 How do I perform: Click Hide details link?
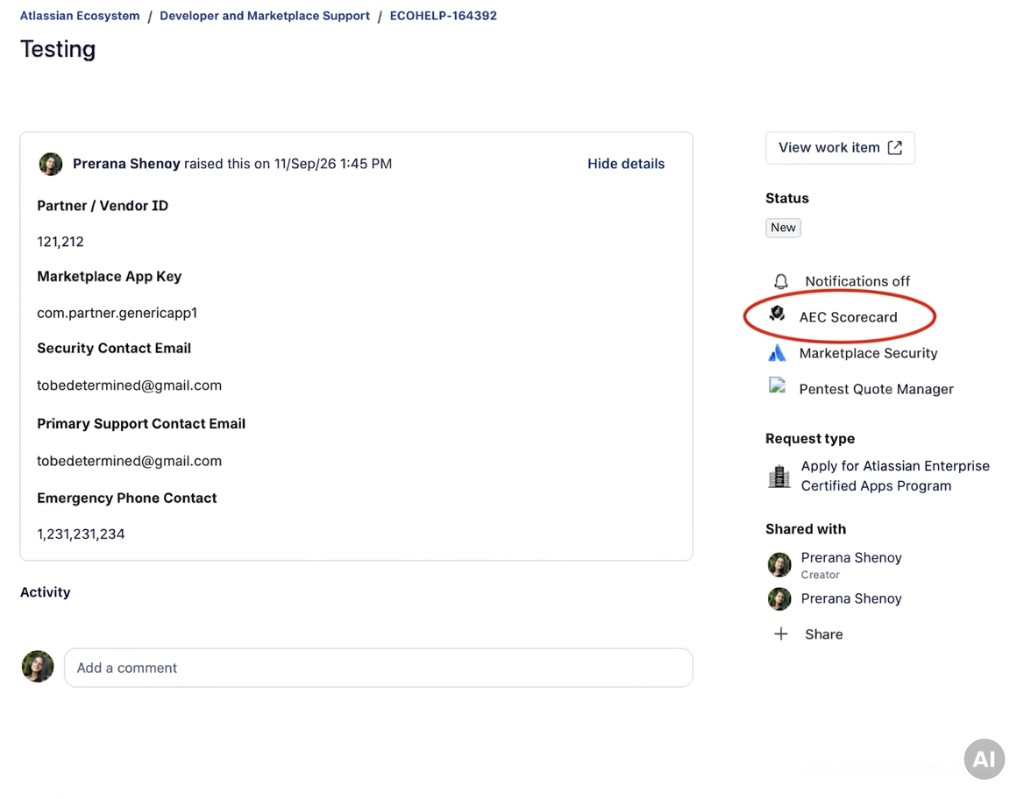pos(626,164)
